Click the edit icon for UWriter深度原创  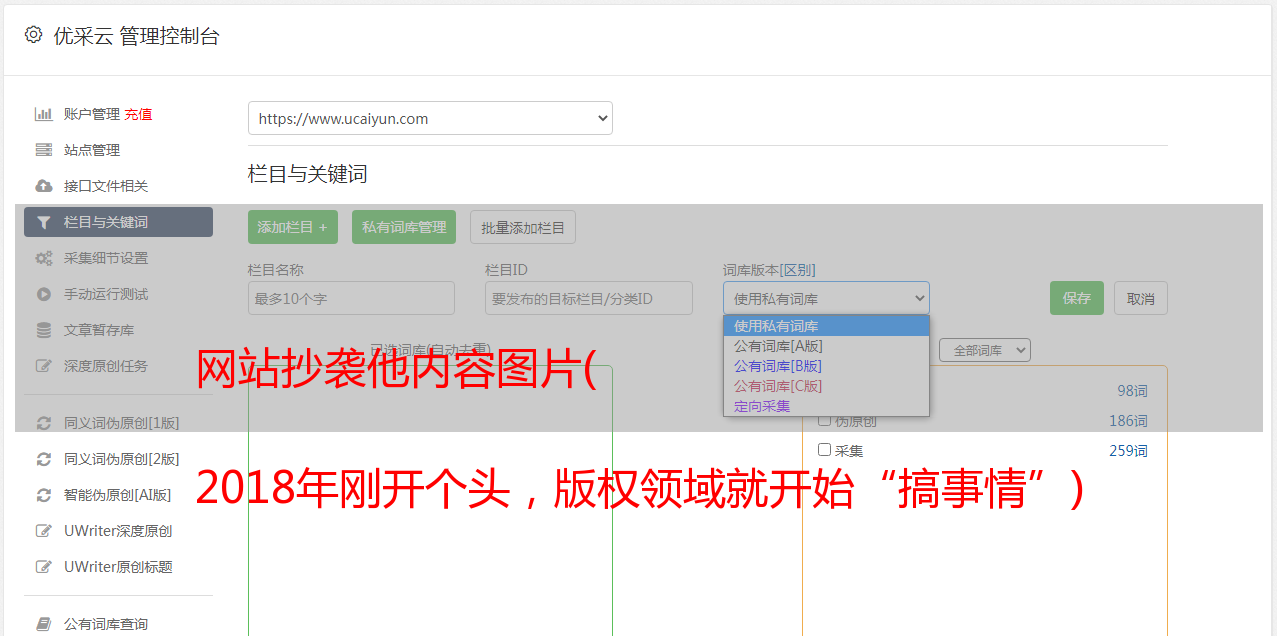(43, 531)
